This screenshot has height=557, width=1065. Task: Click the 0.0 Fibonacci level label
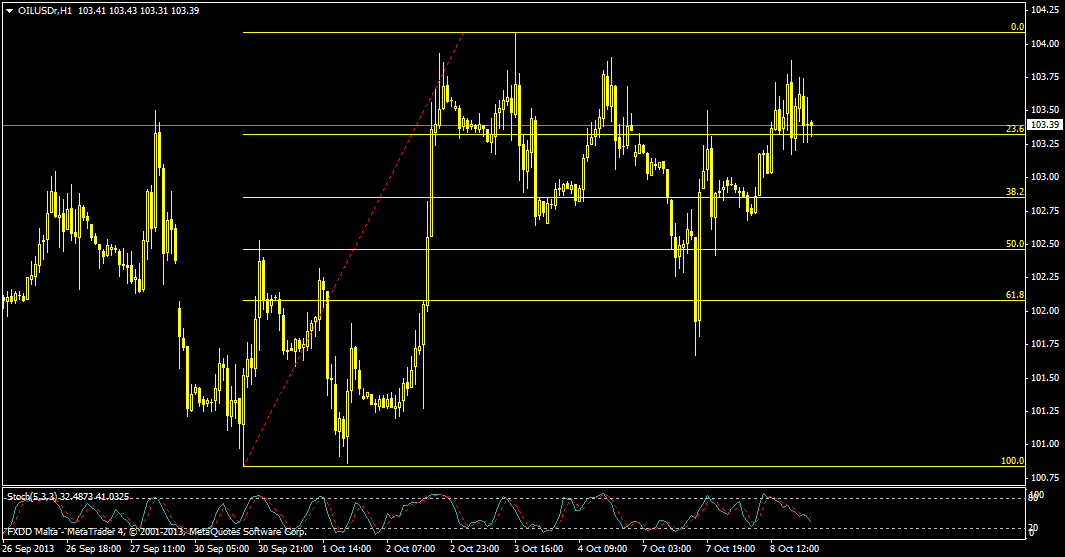coord(1017,27)
